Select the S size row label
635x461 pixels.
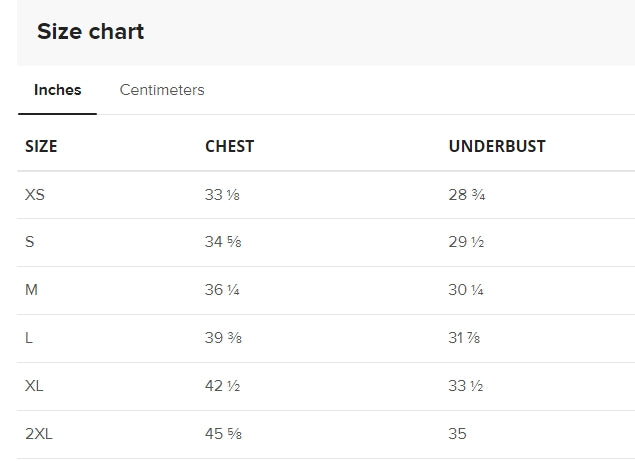[x=29, y=242]
